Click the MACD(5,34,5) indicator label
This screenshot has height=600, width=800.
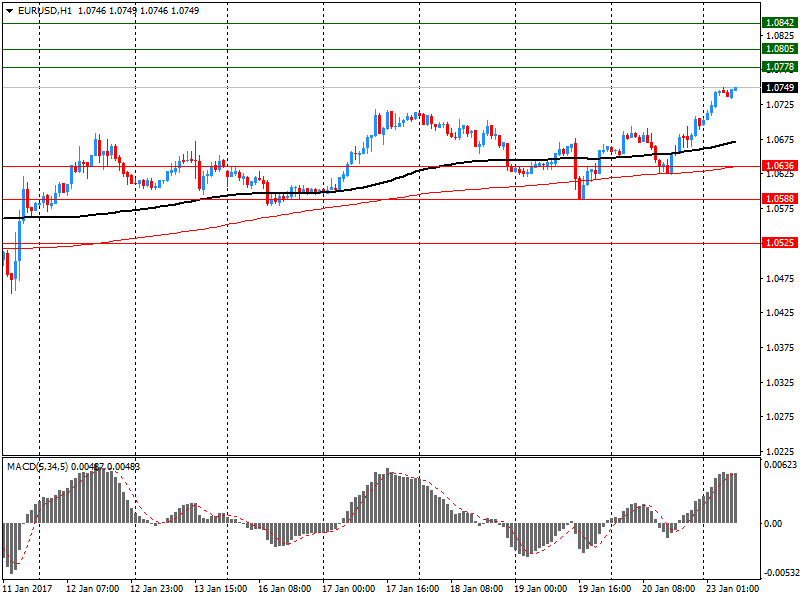(x=37, y=467)
